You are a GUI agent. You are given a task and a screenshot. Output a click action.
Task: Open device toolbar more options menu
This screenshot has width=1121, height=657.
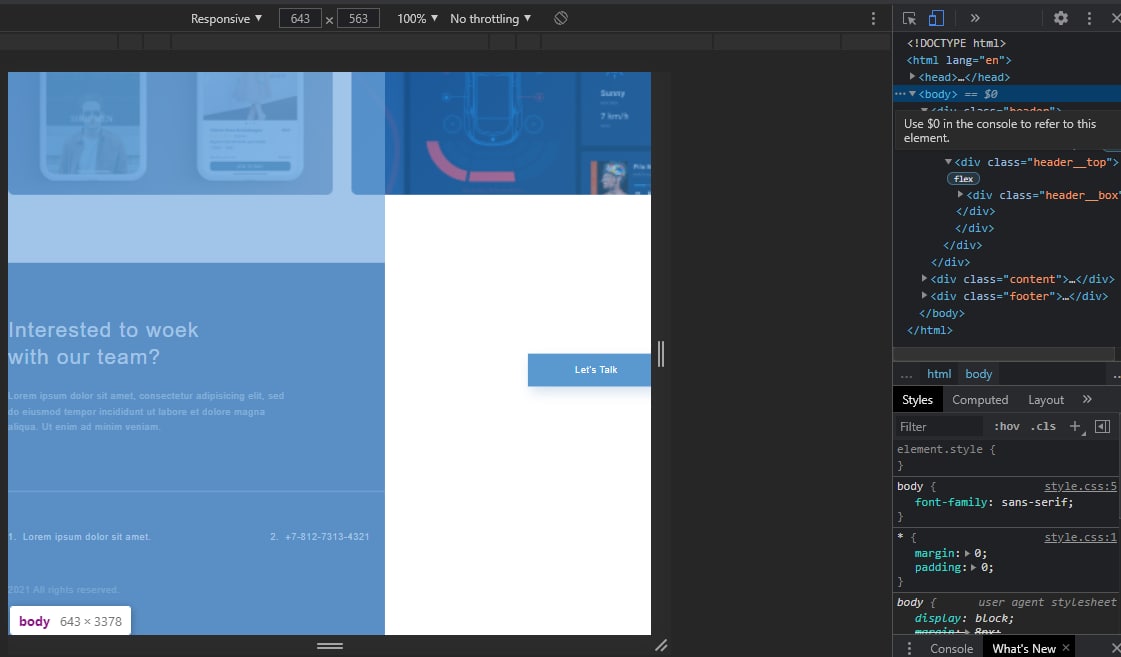[873, 19]
